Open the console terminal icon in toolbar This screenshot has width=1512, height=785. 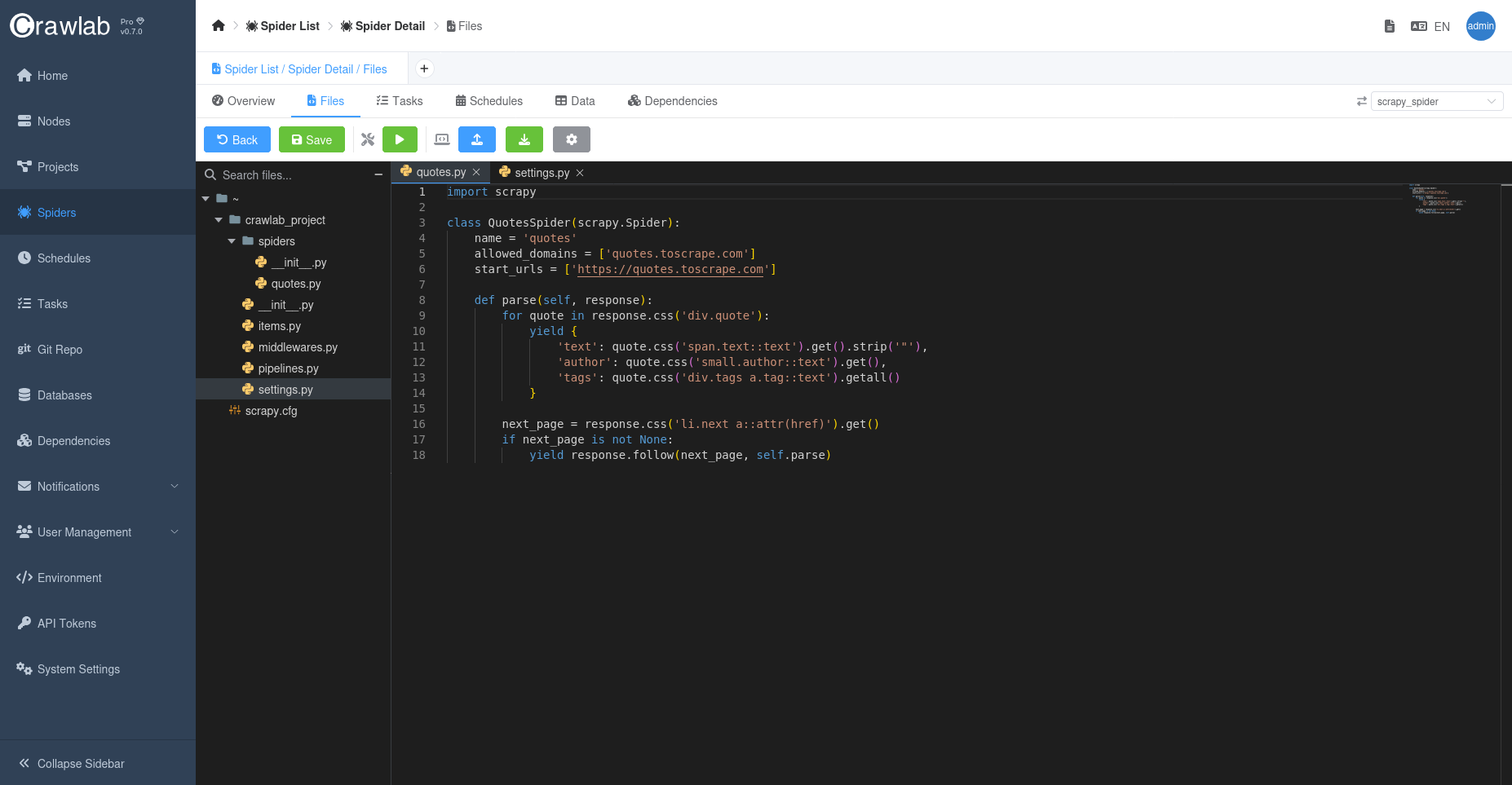click(441, 139)
